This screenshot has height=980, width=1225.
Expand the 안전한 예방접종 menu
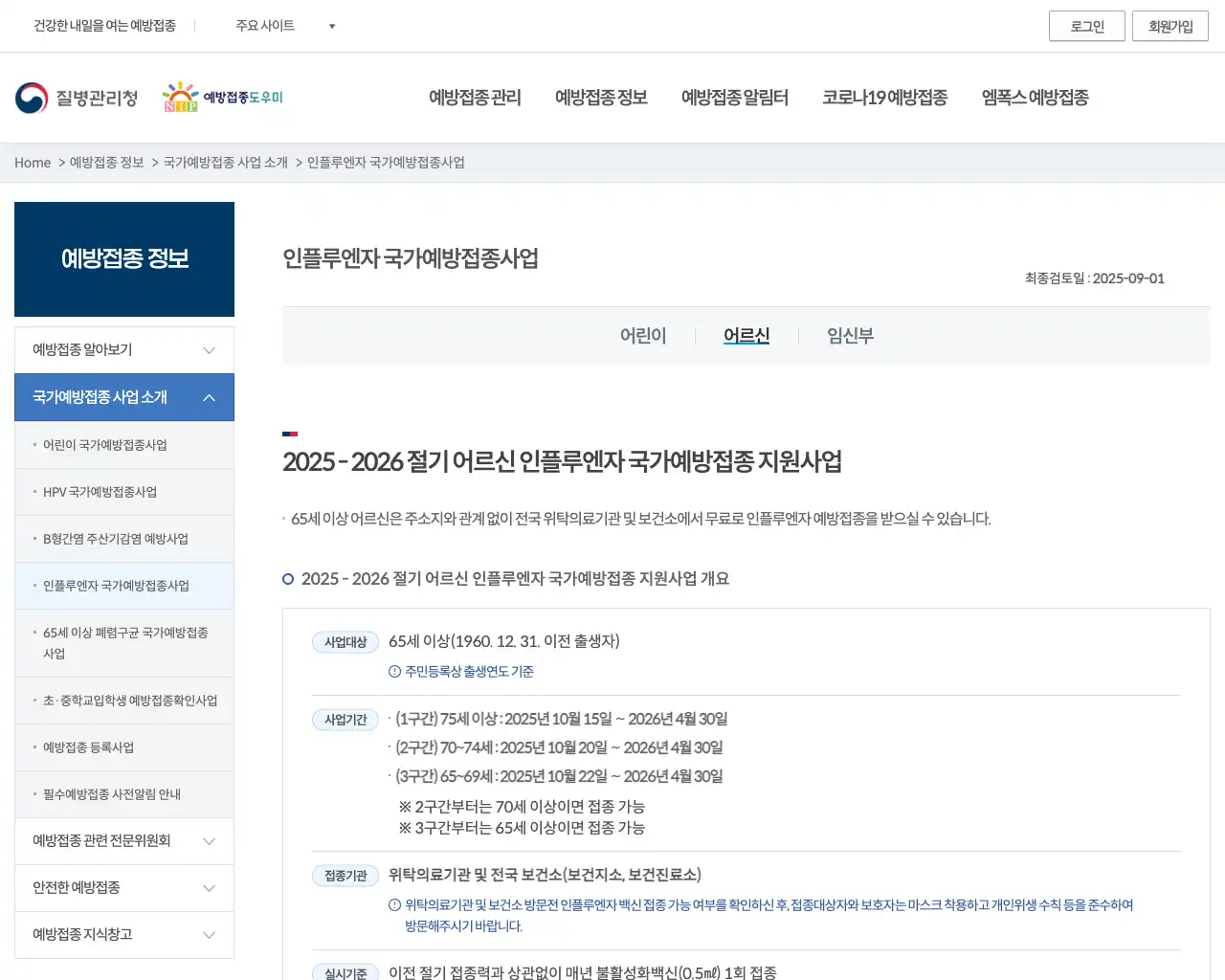pyautogui.click(x=123, y=887)
